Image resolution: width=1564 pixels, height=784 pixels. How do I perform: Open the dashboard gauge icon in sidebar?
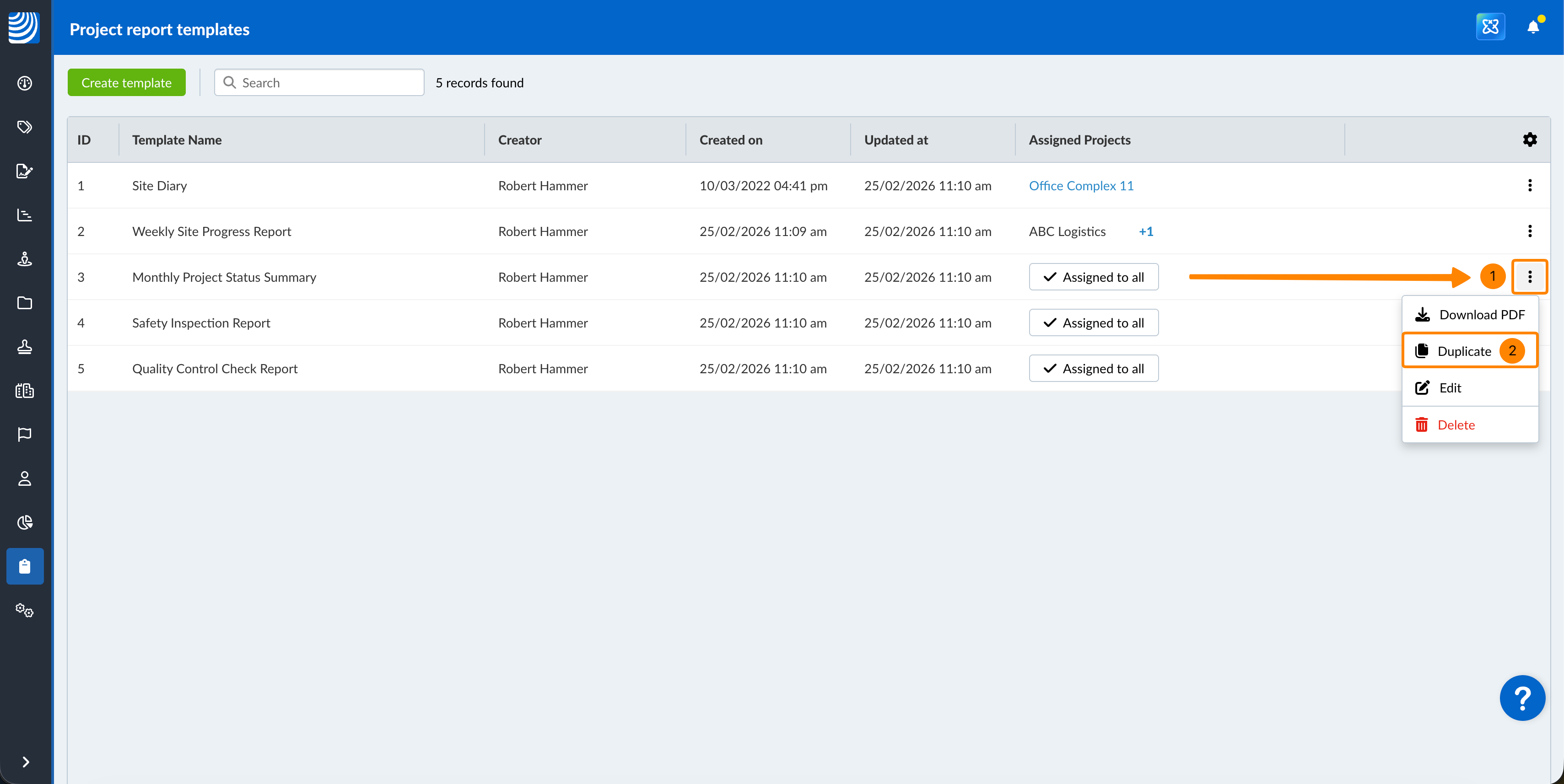pyautogui.click(x=24, y=83)
